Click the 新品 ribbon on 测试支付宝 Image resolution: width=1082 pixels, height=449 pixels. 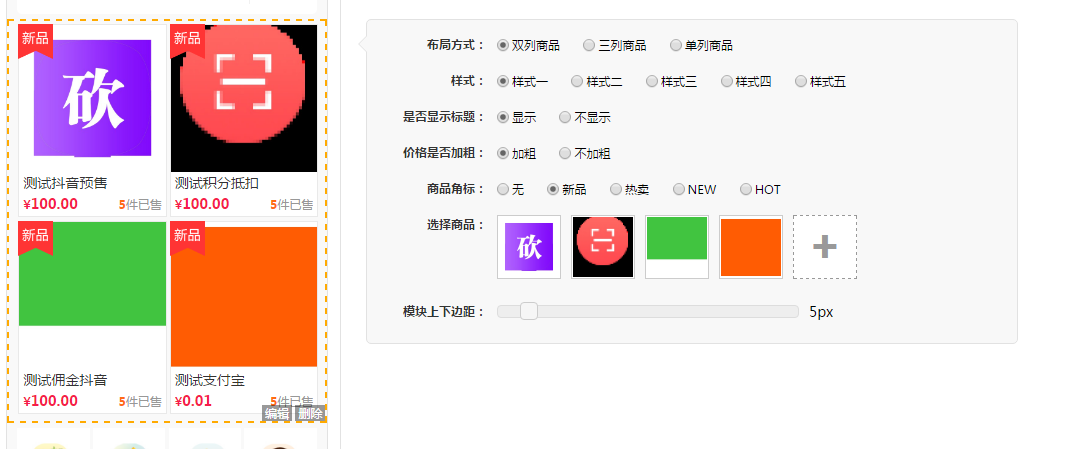[187, 238]
